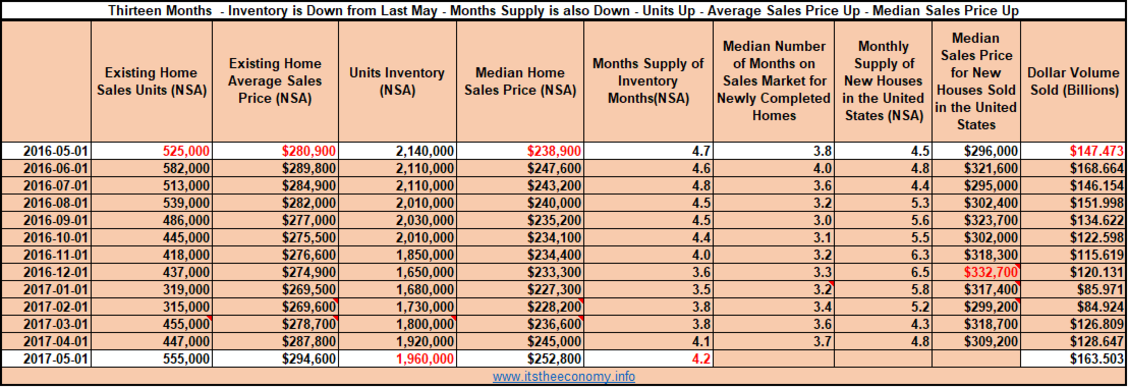Select the Dollar Volume Sold (Billions) header
This screenshot has width=1128, height=387.
pos(1073,81)
